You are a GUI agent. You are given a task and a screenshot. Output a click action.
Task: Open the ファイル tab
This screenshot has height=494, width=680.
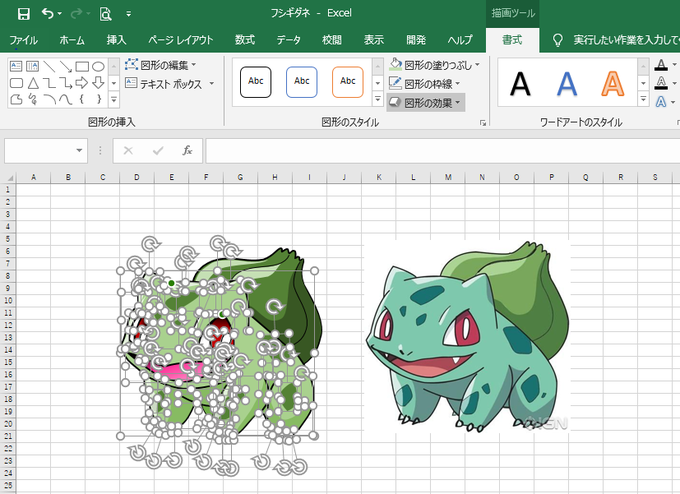[23, 40]
